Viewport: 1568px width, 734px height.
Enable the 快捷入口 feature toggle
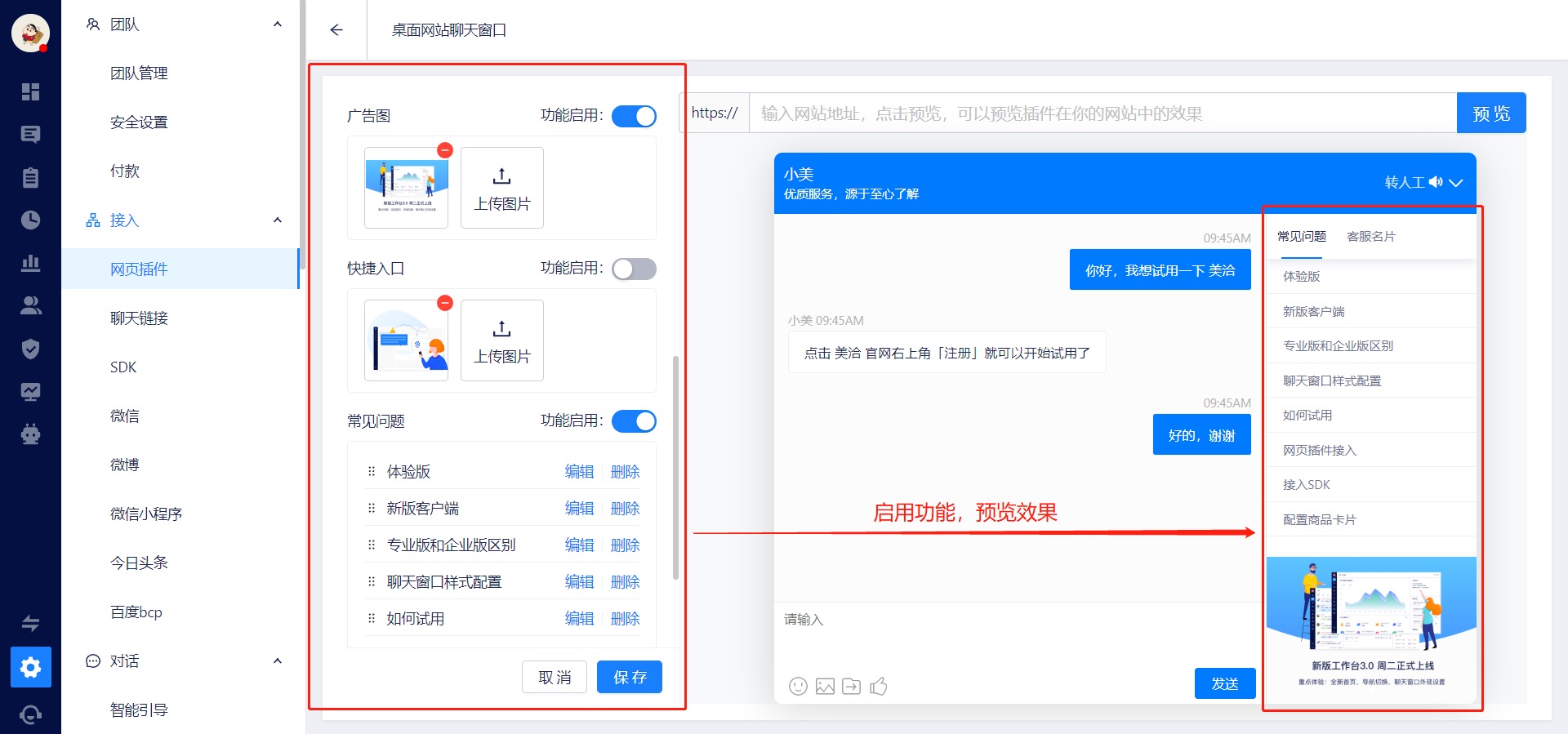(x=634, y=269)
